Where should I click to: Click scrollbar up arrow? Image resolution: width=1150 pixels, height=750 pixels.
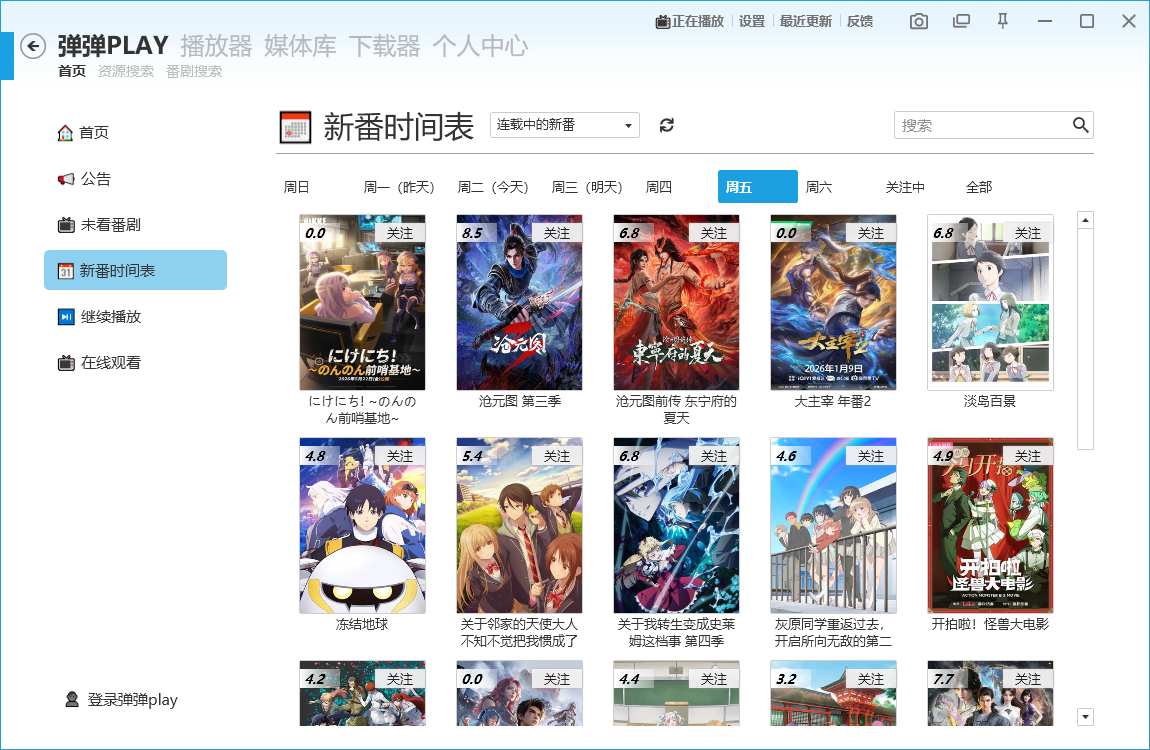point(1085,219)
